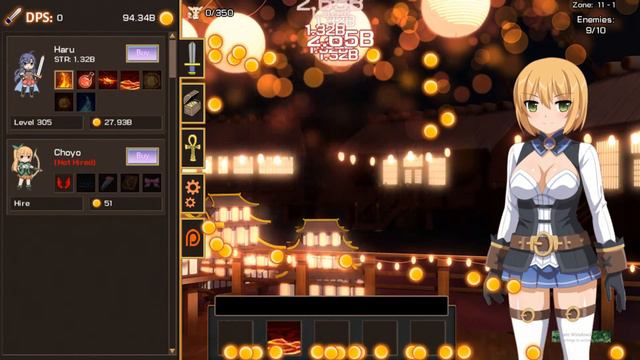Screen dimensions: 640x360
Task: Click the Buy button for Haru
Action: [142, 53]
